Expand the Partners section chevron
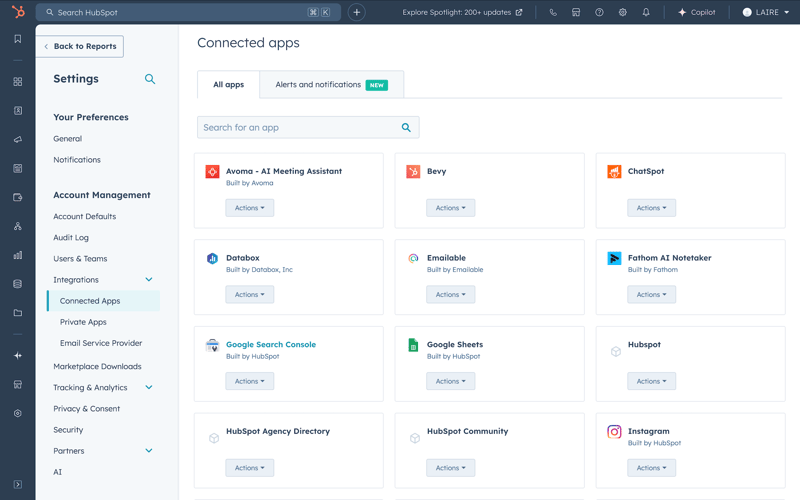This screenshot has width=800, height=500. pyautogui.click(x=148, y=451)
